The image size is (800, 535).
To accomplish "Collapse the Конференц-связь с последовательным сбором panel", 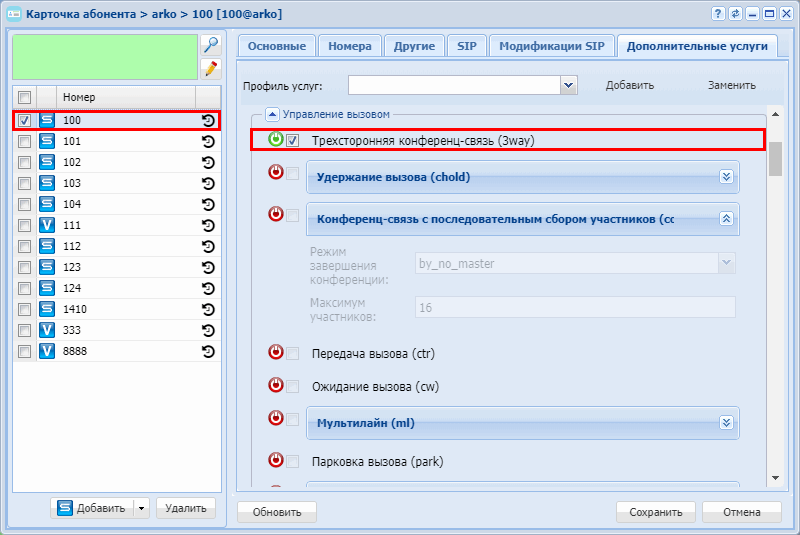I will pyautogui.click(x=727, y=219).
